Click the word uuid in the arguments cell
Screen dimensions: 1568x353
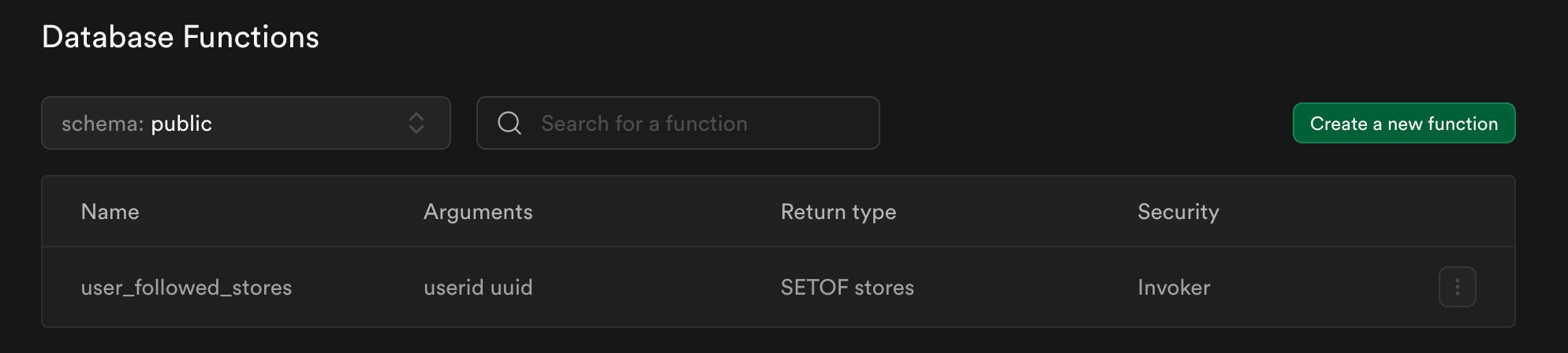click(x=511, y=288)
